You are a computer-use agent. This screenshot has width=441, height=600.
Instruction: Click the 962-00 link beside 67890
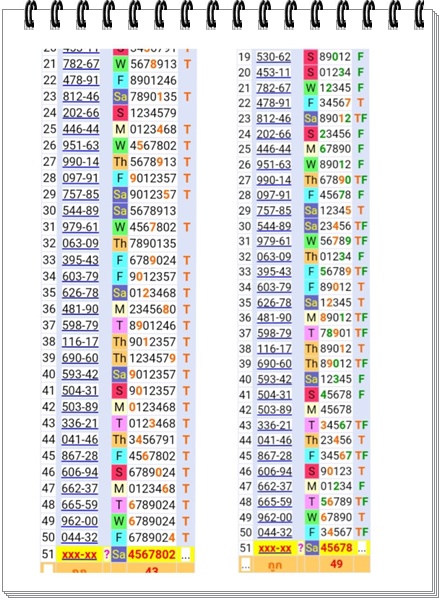[x=274, y=517]
